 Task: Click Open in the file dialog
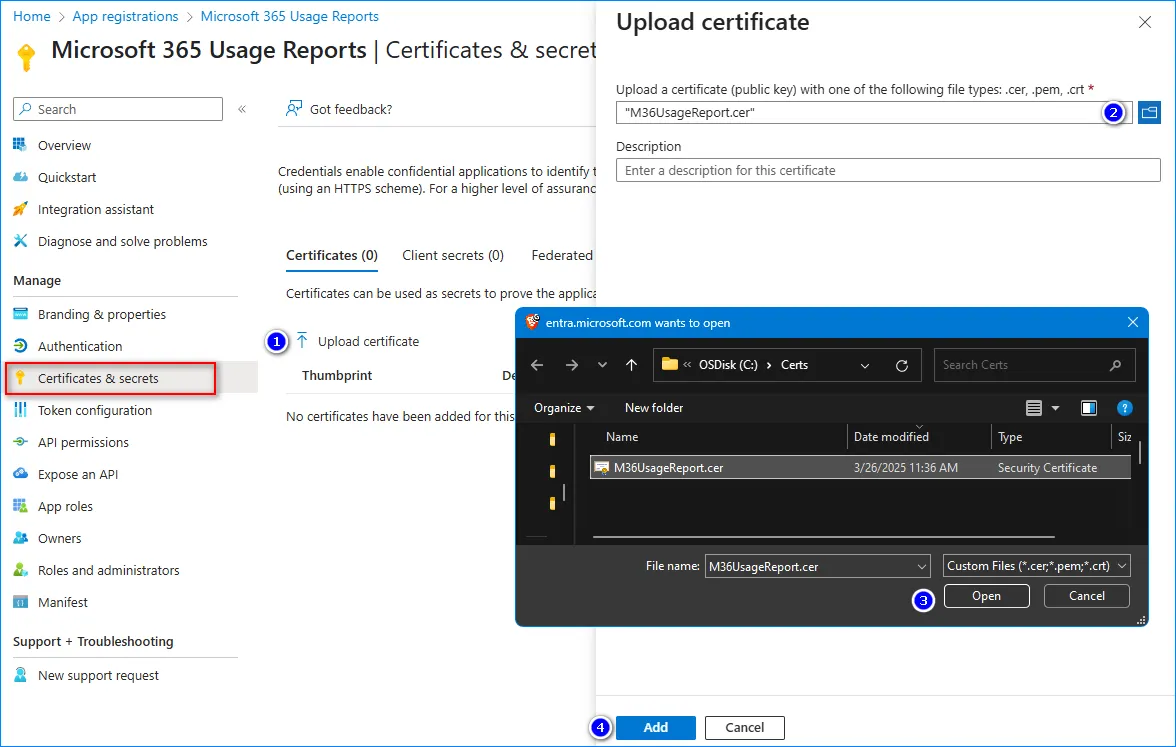986,596
